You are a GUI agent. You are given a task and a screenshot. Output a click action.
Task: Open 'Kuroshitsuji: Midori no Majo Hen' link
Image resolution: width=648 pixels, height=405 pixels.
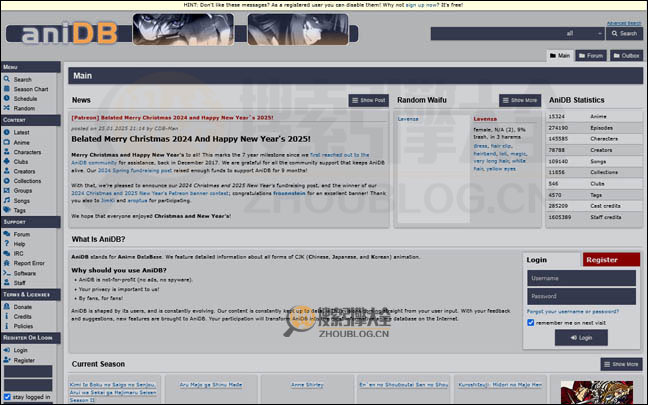coord(500,384)
